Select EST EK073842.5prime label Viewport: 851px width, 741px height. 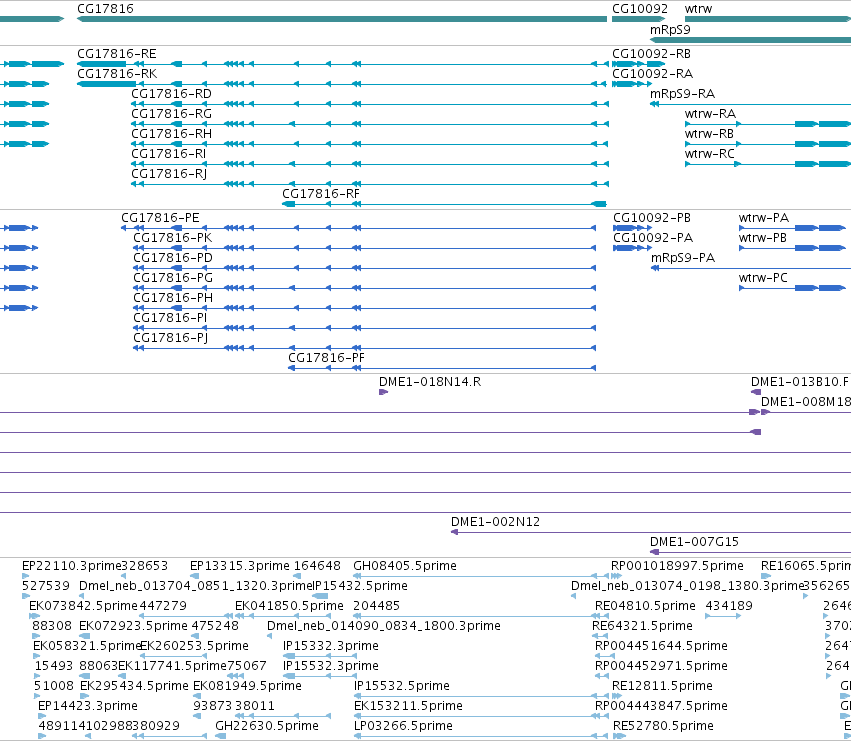pyautogui.click(x=83, y=606)
